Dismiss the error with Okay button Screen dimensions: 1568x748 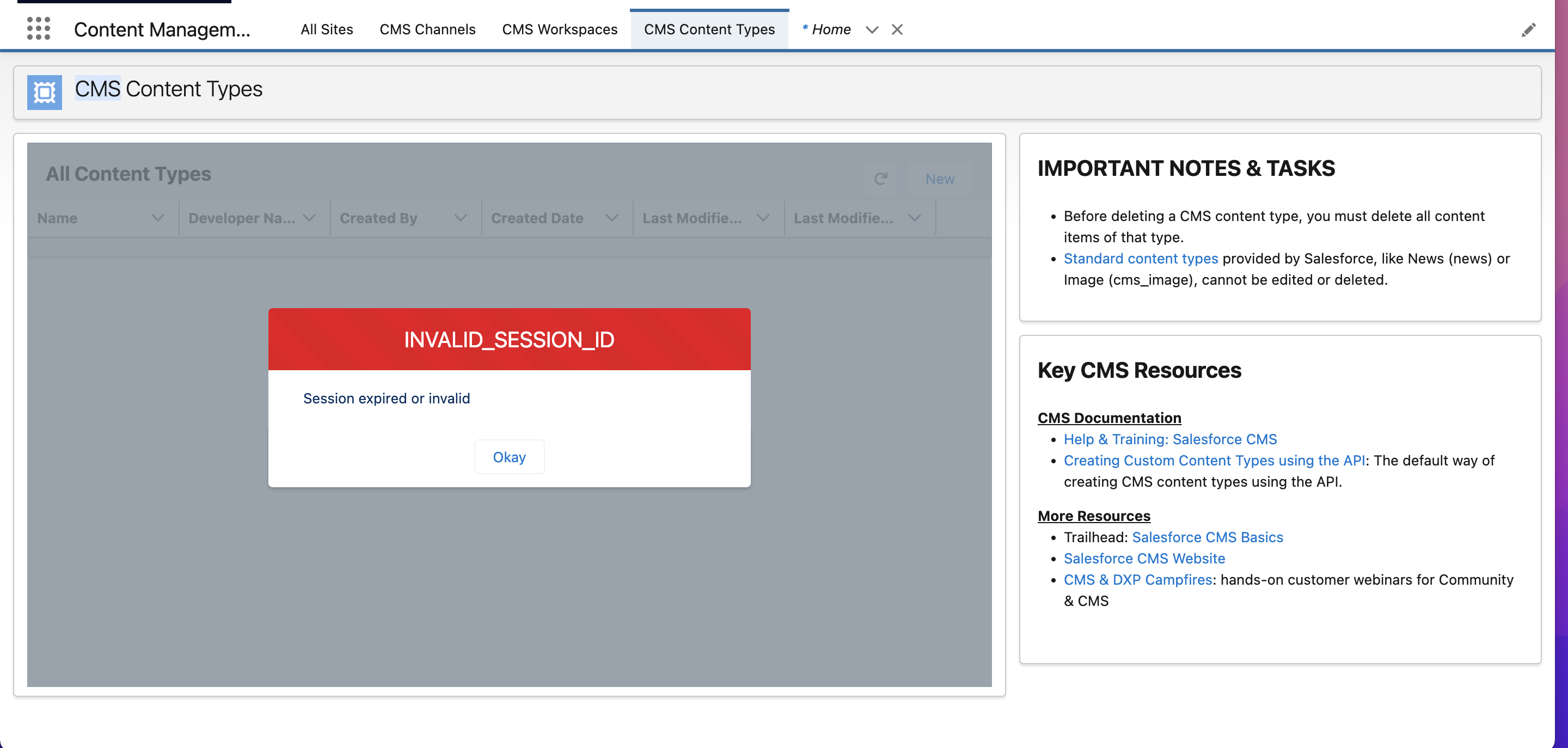point(509,457)
